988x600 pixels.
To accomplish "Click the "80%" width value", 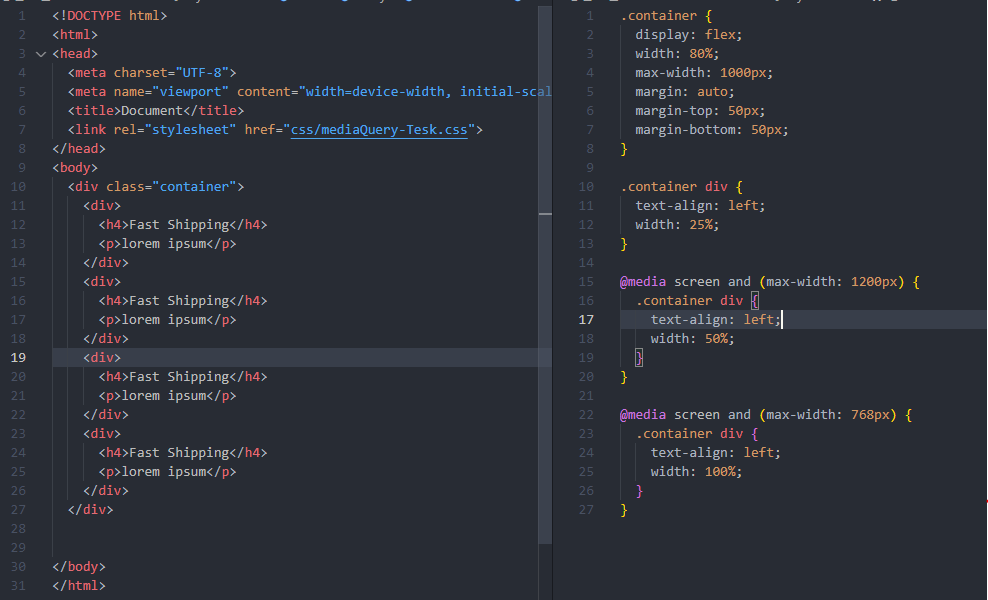I will tap(701, 54).
